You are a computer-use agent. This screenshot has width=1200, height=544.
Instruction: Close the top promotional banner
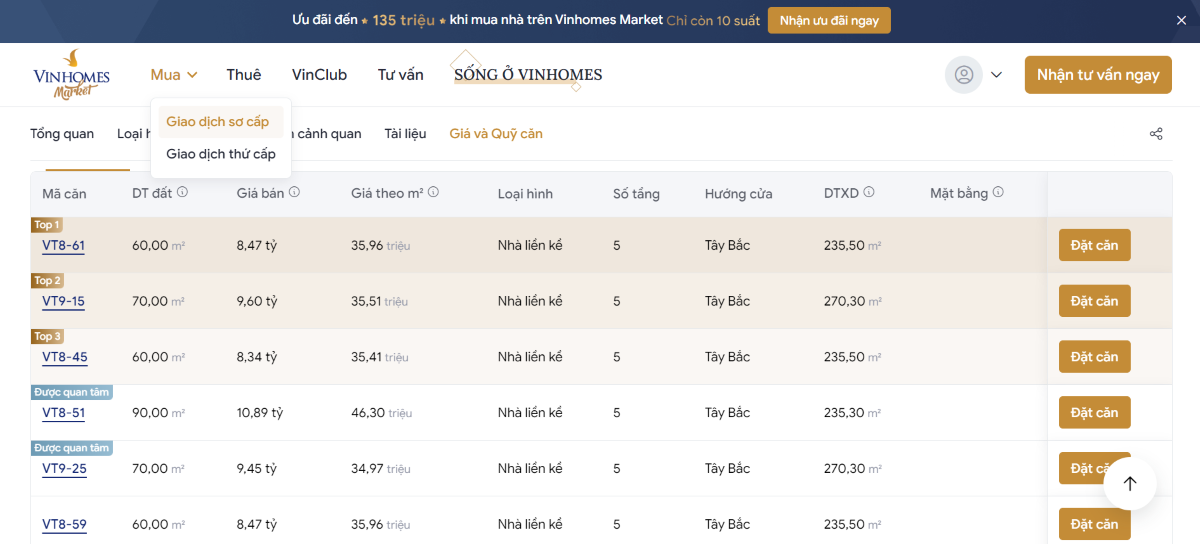point(1181,20)
